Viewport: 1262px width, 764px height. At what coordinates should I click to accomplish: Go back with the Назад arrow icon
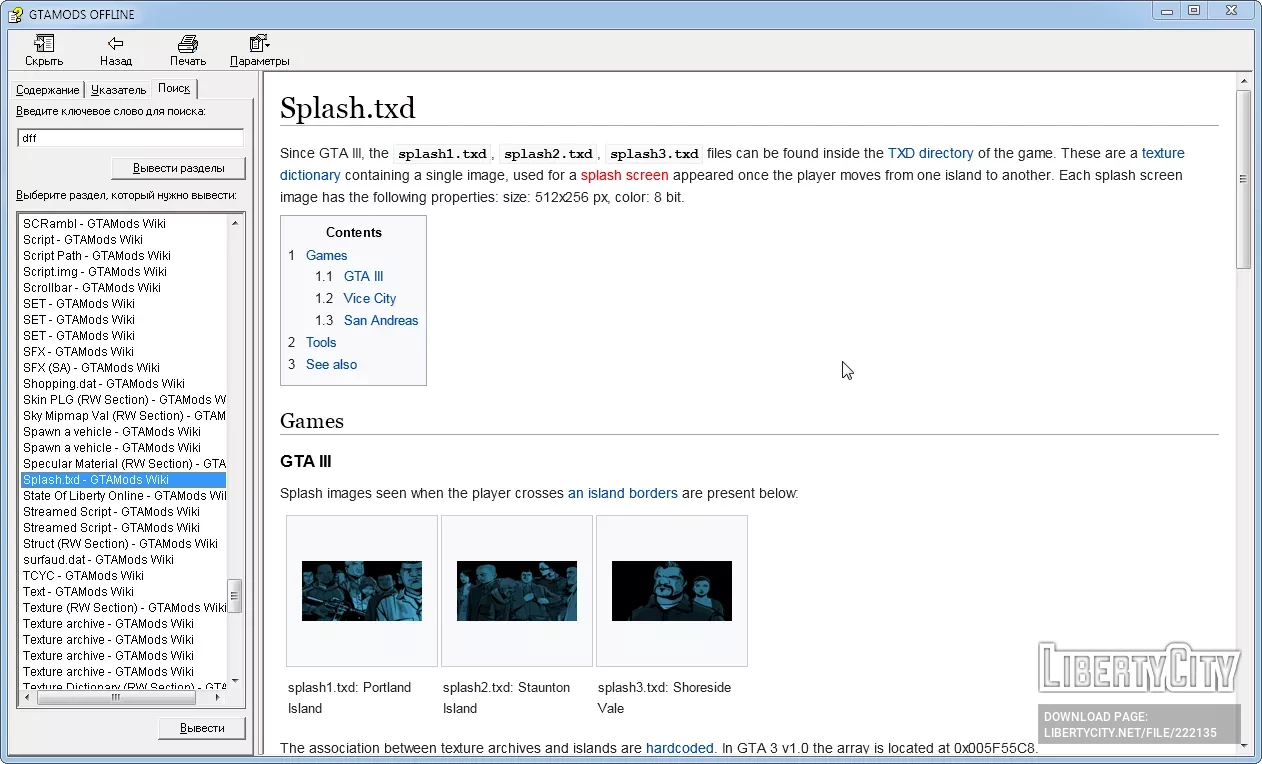pos(116,43)
